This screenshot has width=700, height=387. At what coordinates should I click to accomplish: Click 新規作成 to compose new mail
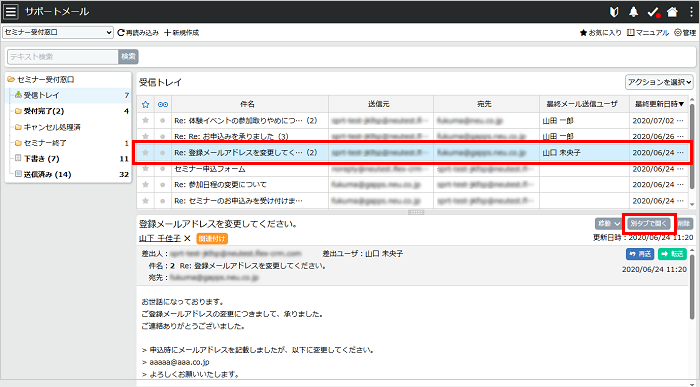tap(182, 33)
